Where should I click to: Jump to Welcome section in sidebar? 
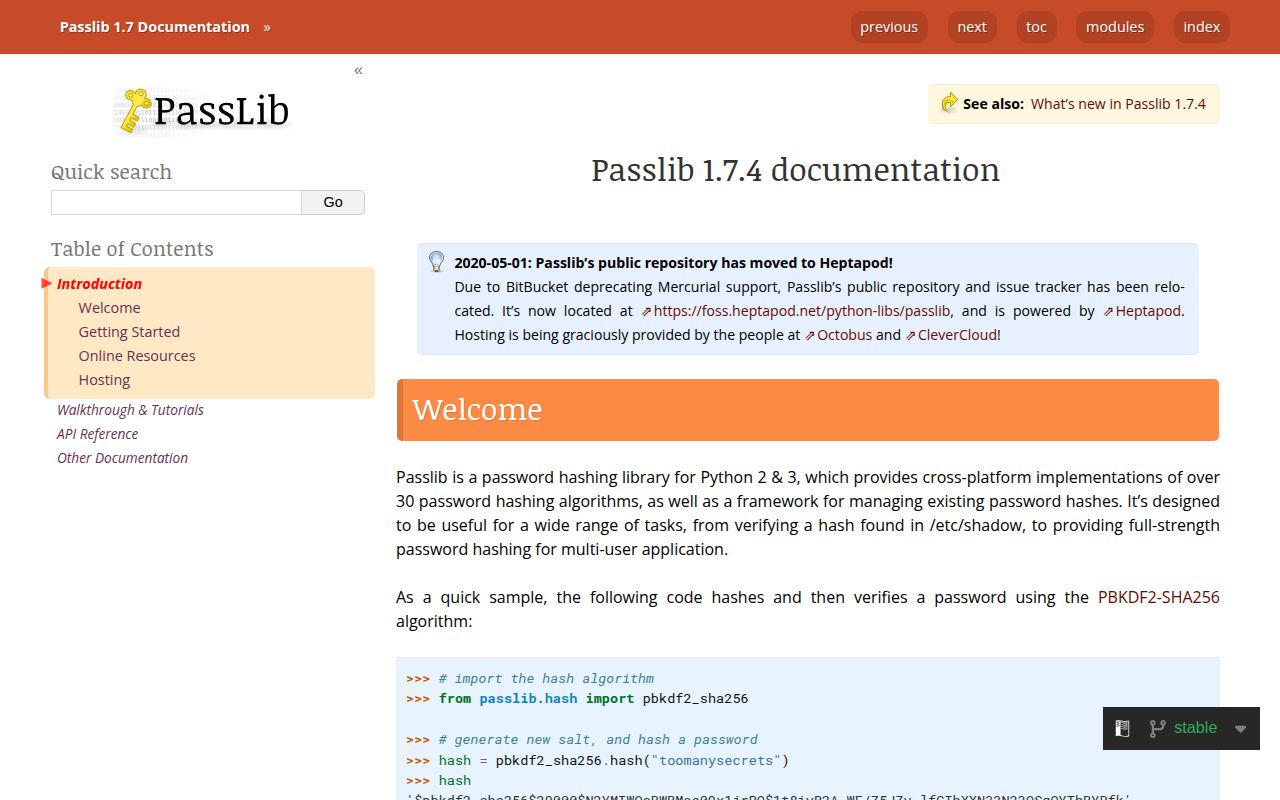click(109, 308)
